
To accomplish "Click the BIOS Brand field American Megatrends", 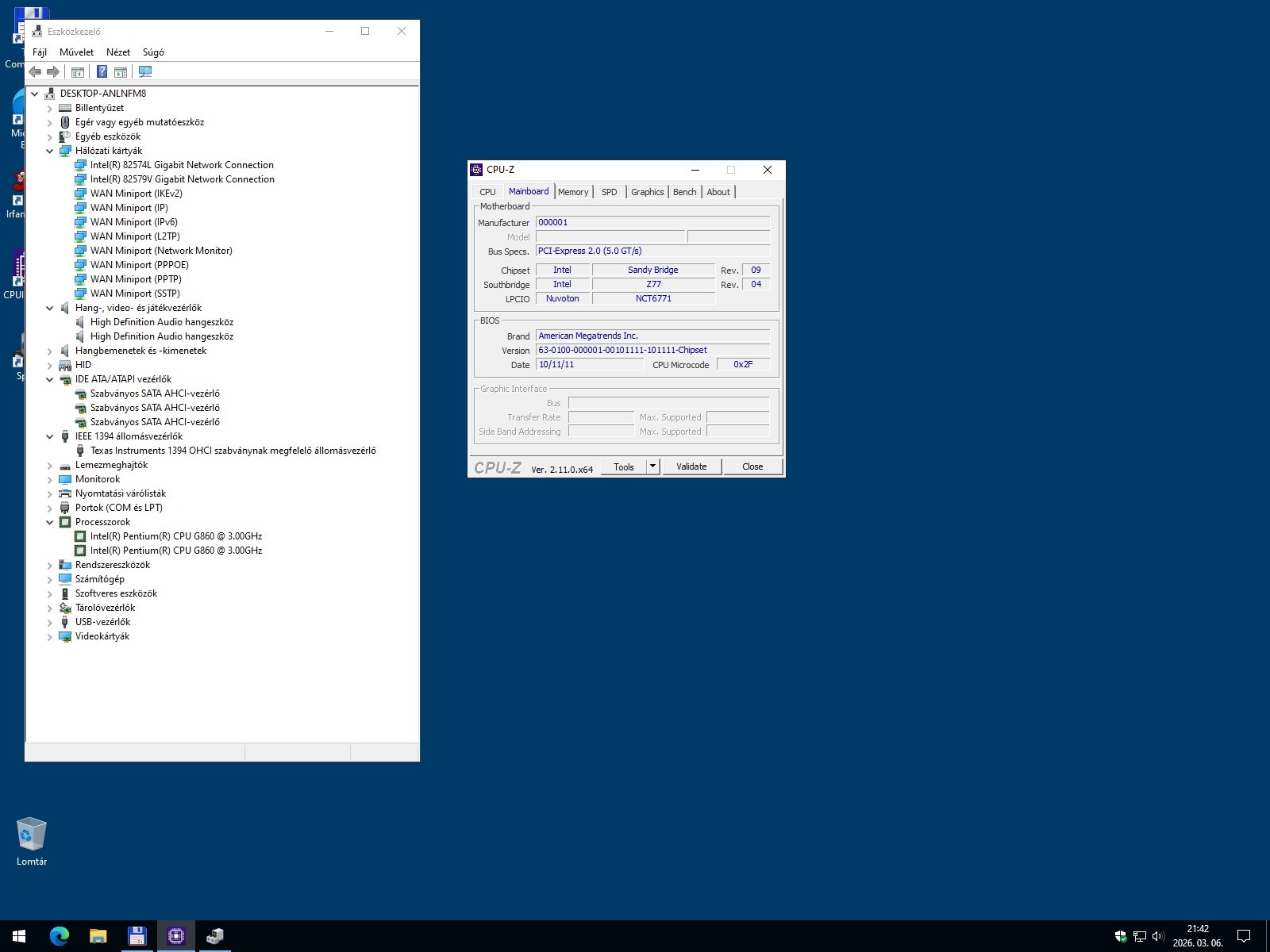I will [x=652, y=336].
